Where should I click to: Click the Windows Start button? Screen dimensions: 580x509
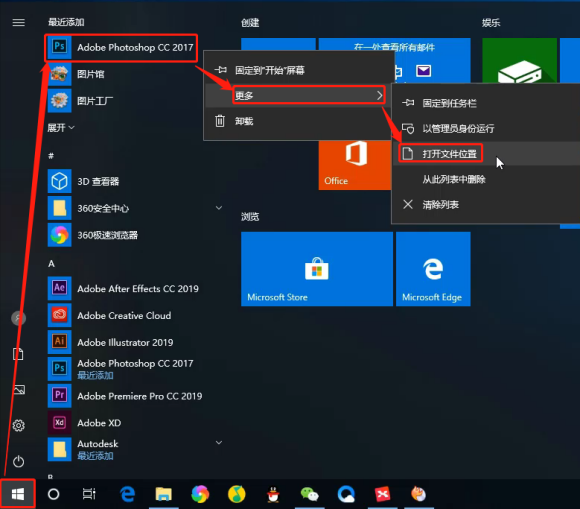(x=18, y=494)
